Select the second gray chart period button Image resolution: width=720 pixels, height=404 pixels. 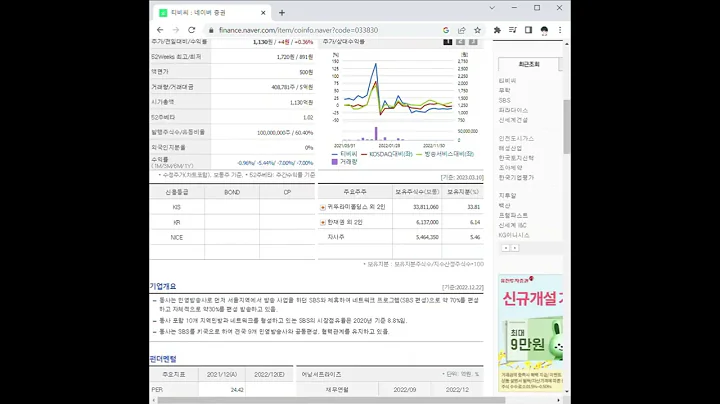(x=461, y=42)
